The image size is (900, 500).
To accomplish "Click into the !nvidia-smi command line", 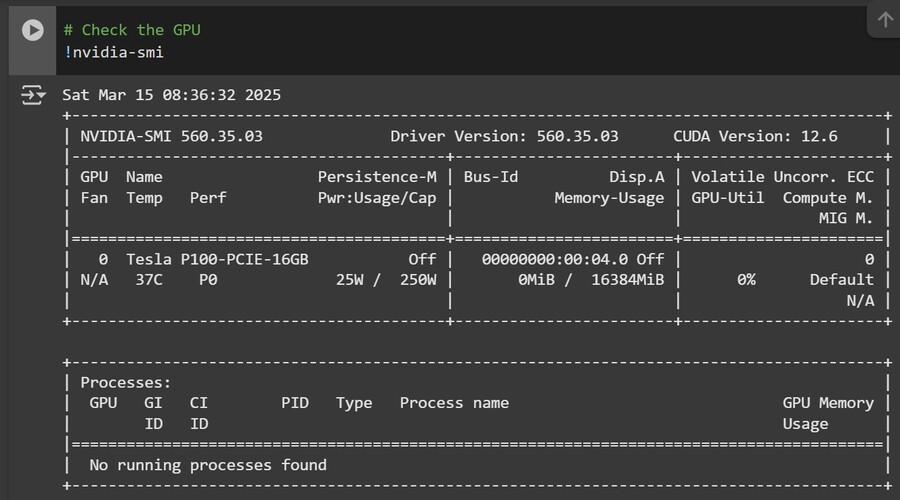I will tap(117, 51).
